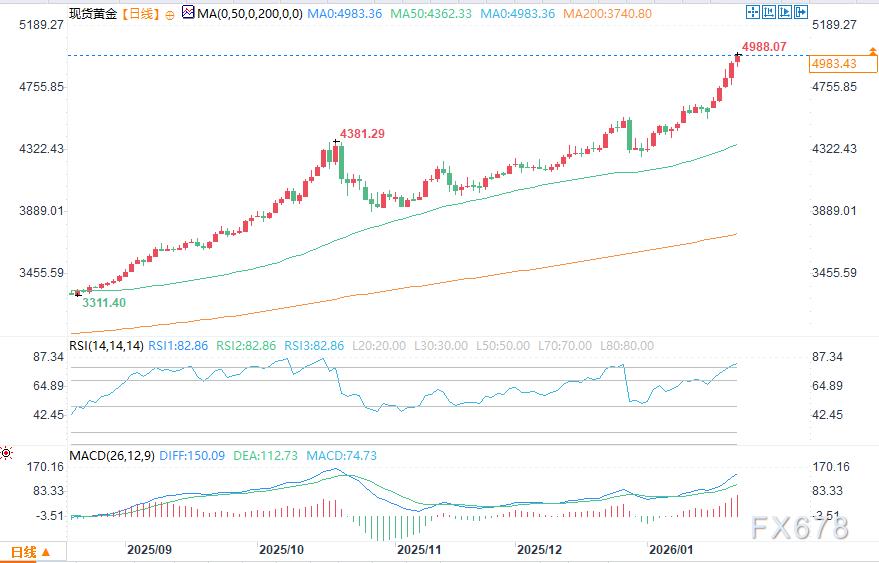This screenshot has width=879, height=563.
Task: Select the RSI(14,14,14) indicator title
Action: coord(106,345)
